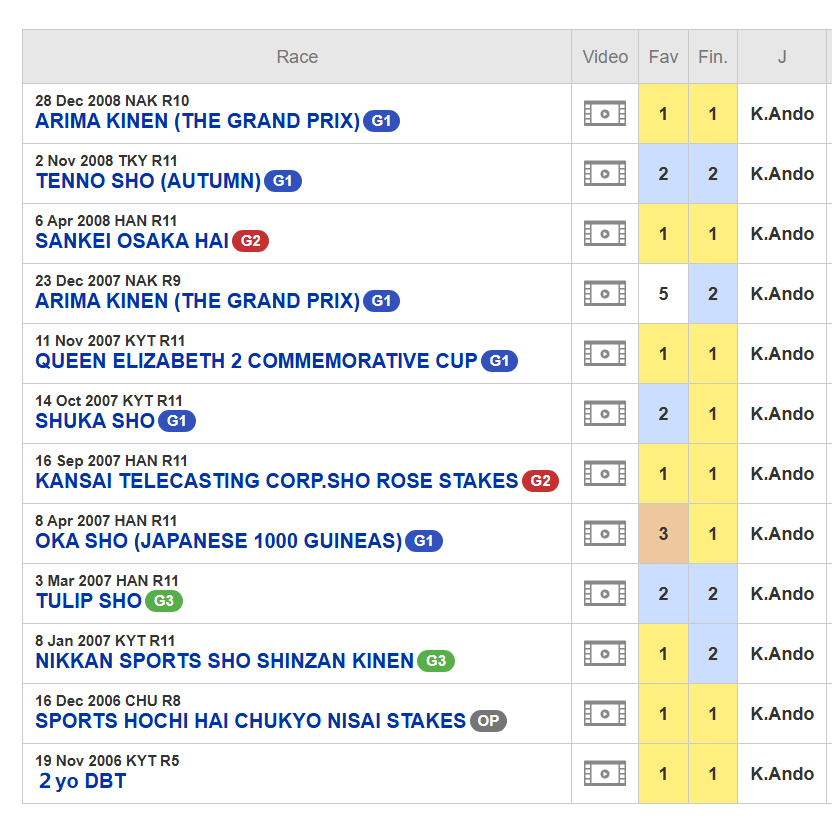Select K.Ando in the Sankei Osaka Hai row

tap(782, 233)
